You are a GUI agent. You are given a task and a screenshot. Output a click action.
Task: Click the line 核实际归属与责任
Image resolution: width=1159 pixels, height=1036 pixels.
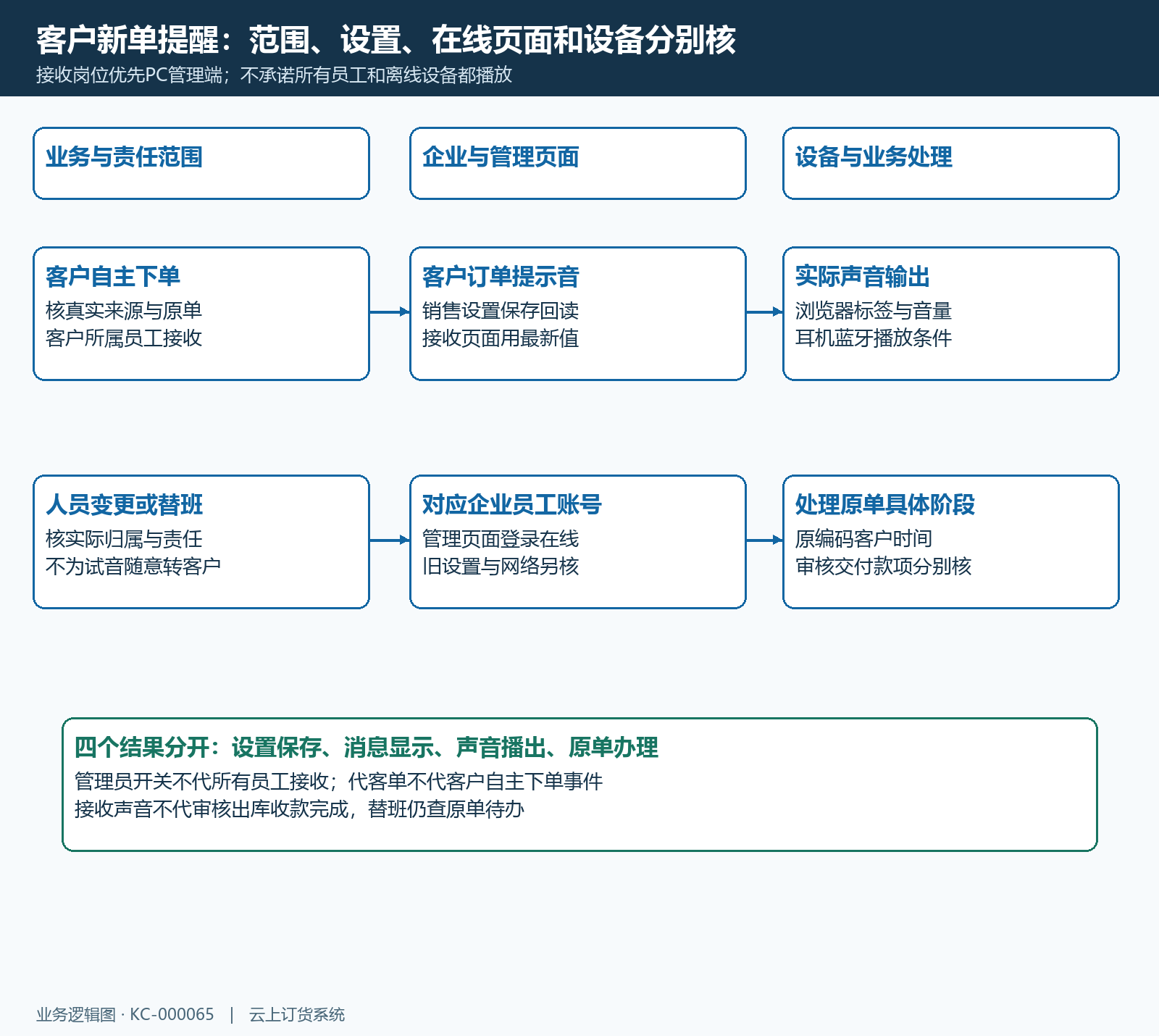coord(124,538)
